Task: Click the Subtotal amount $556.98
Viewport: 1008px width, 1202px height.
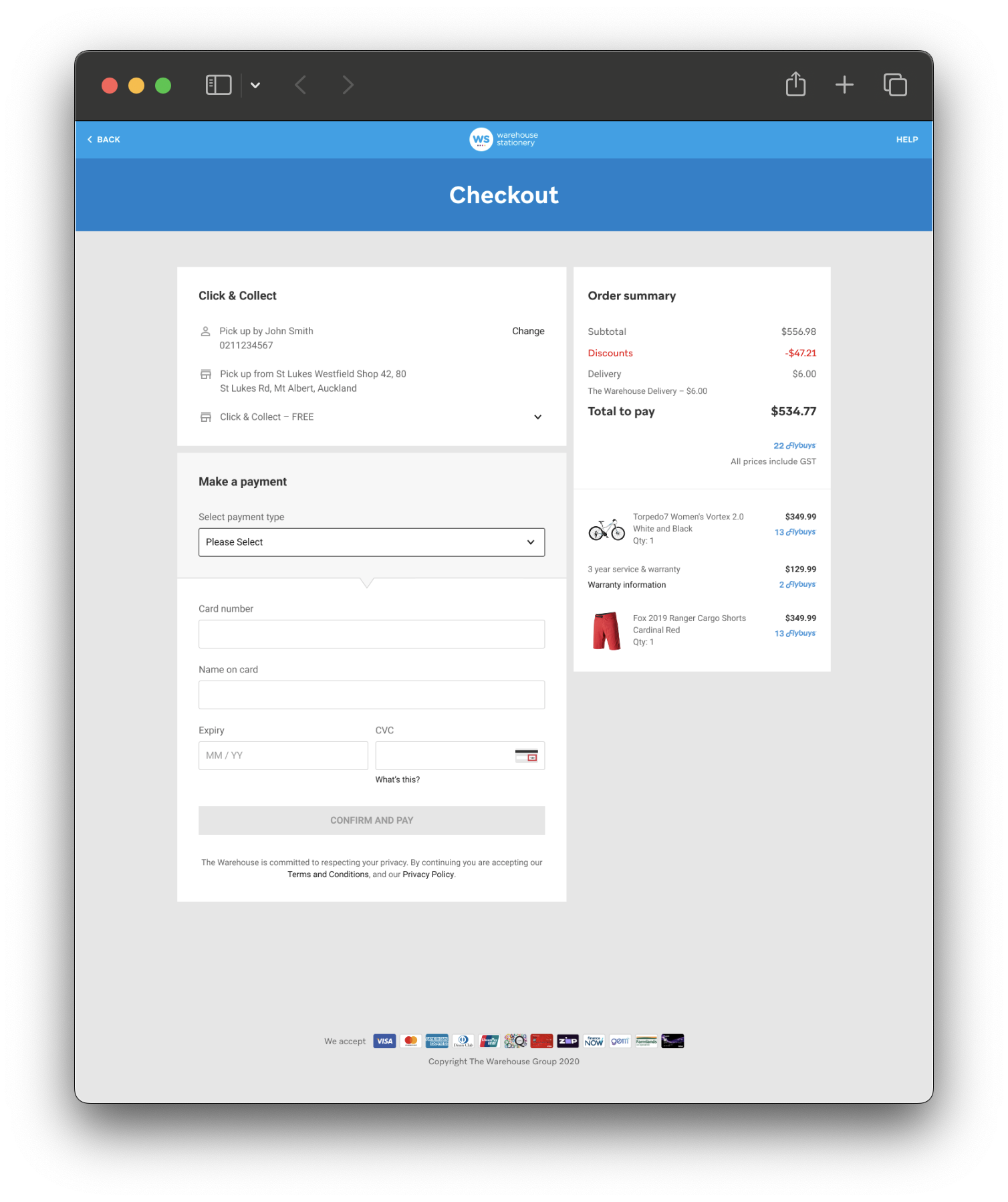Action: coord(799,332)
